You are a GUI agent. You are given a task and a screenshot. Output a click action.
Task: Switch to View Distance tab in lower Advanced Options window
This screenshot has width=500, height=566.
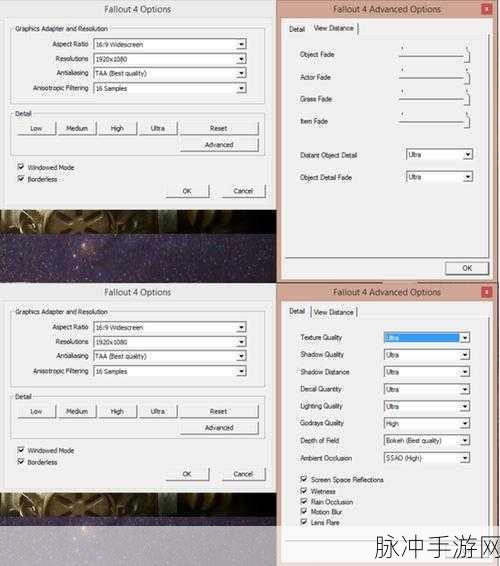pos(334,312)
